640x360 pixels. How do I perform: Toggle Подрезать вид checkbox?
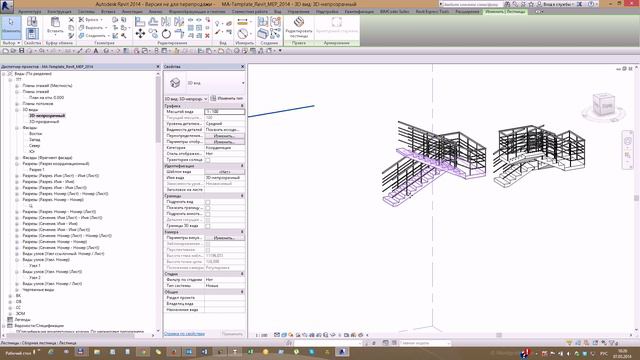click(x=207, y=202)
